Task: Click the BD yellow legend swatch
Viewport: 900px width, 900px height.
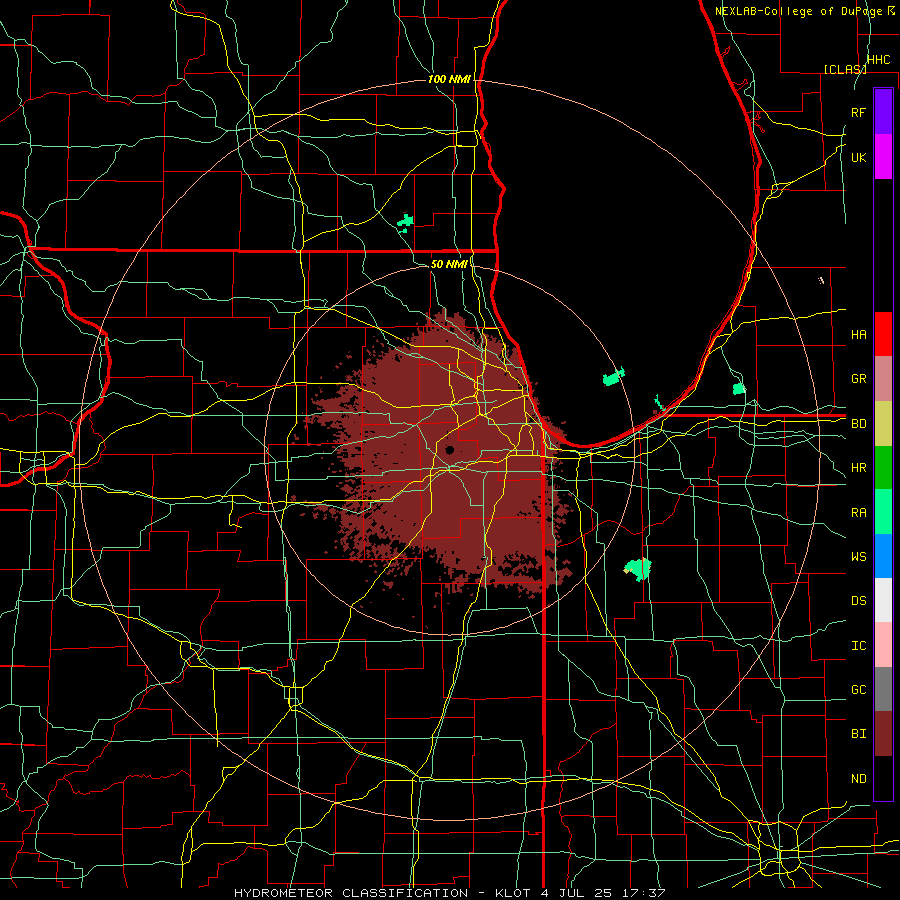Action: point(883,423)
